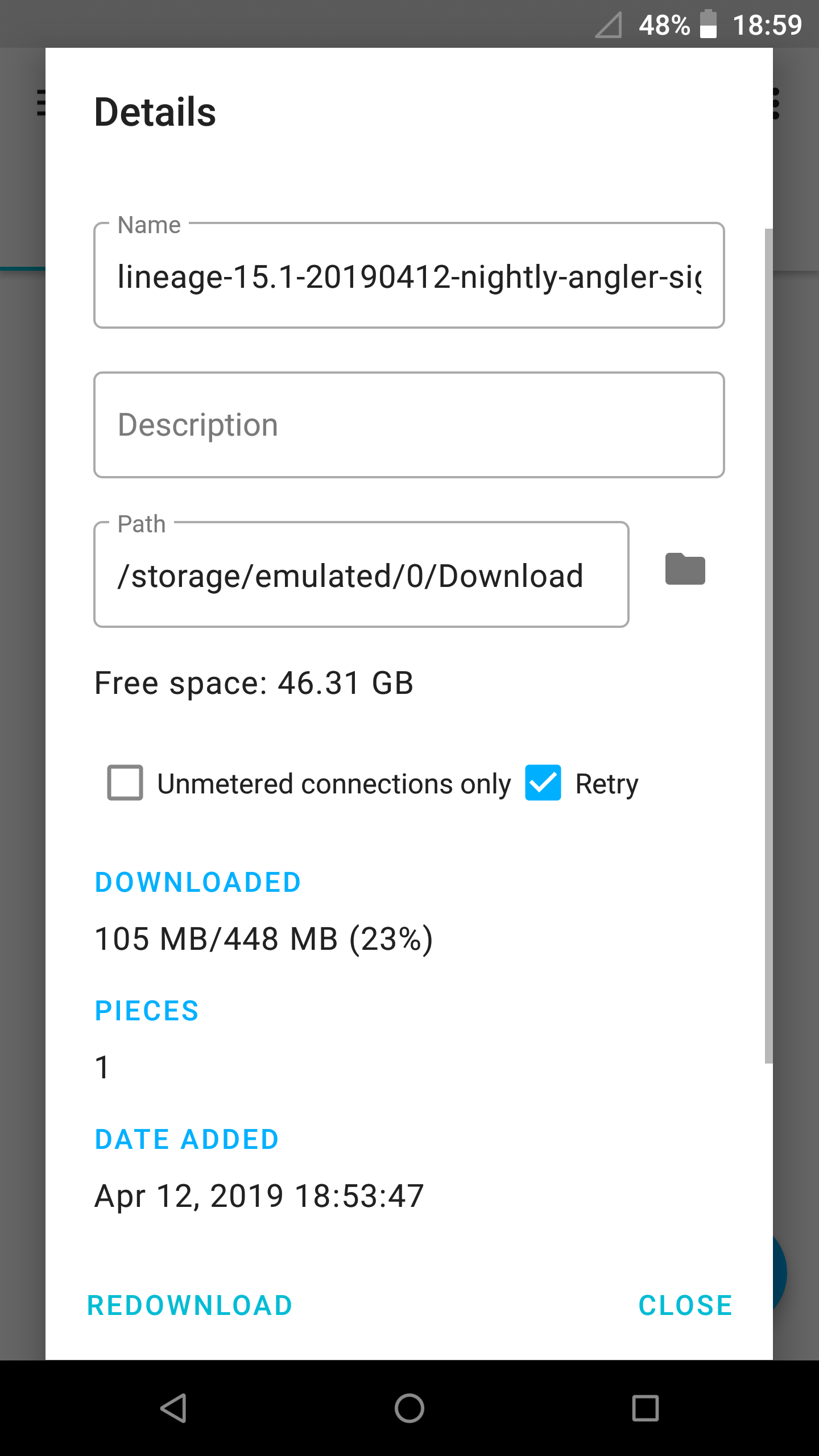Screen dimensions: 819x1456
Task: Tap the downloaded size text 105 MB/448 MB
Action: [x=263, y=939]
